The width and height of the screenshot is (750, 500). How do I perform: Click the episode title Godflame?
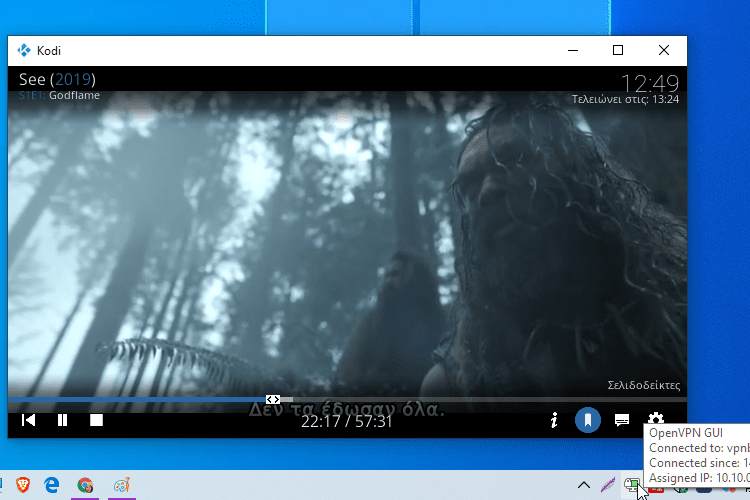tap(74, 95)
